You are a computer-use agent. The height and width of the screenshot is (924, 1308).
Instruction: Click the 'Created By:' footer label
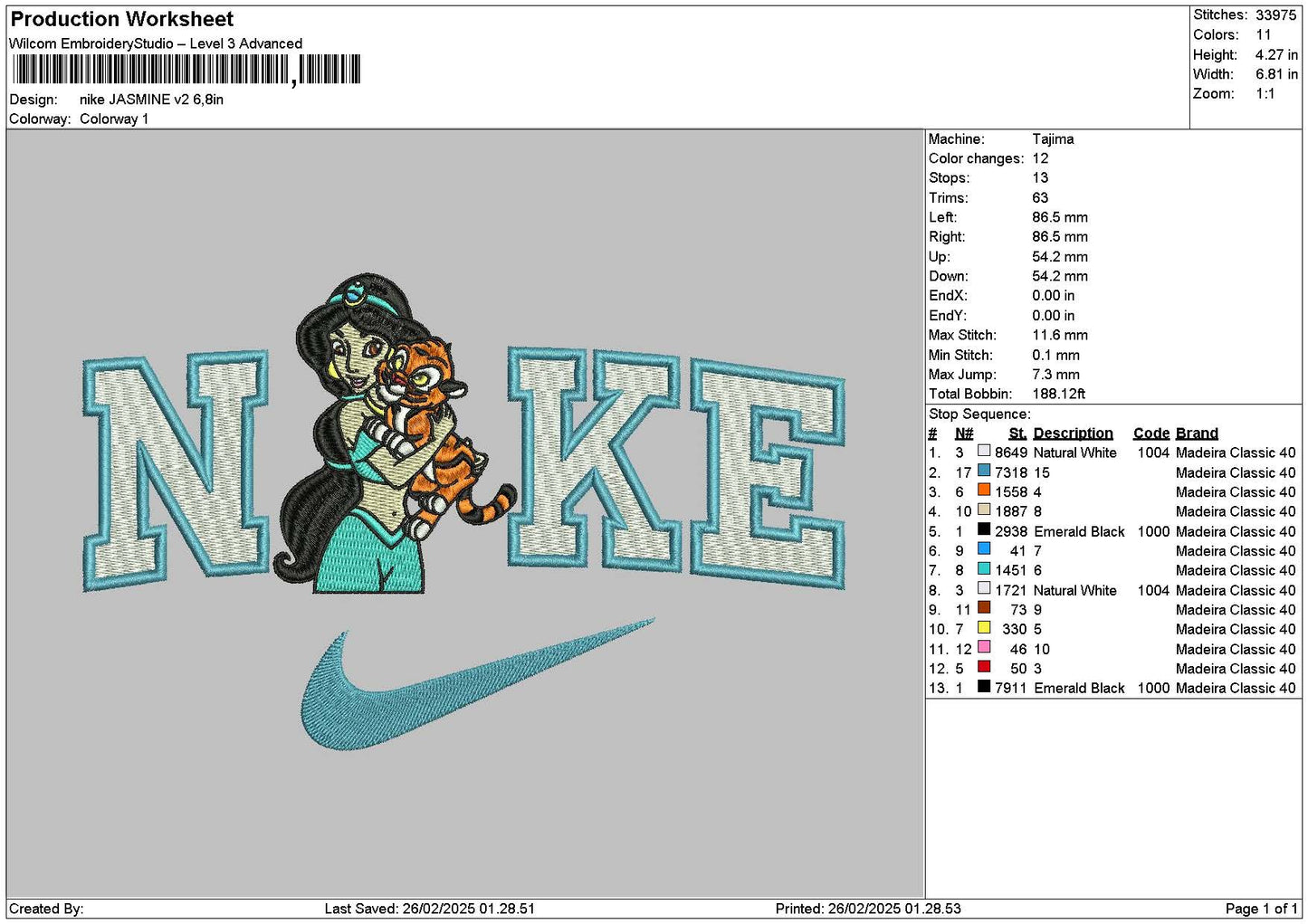click(46, 909)
